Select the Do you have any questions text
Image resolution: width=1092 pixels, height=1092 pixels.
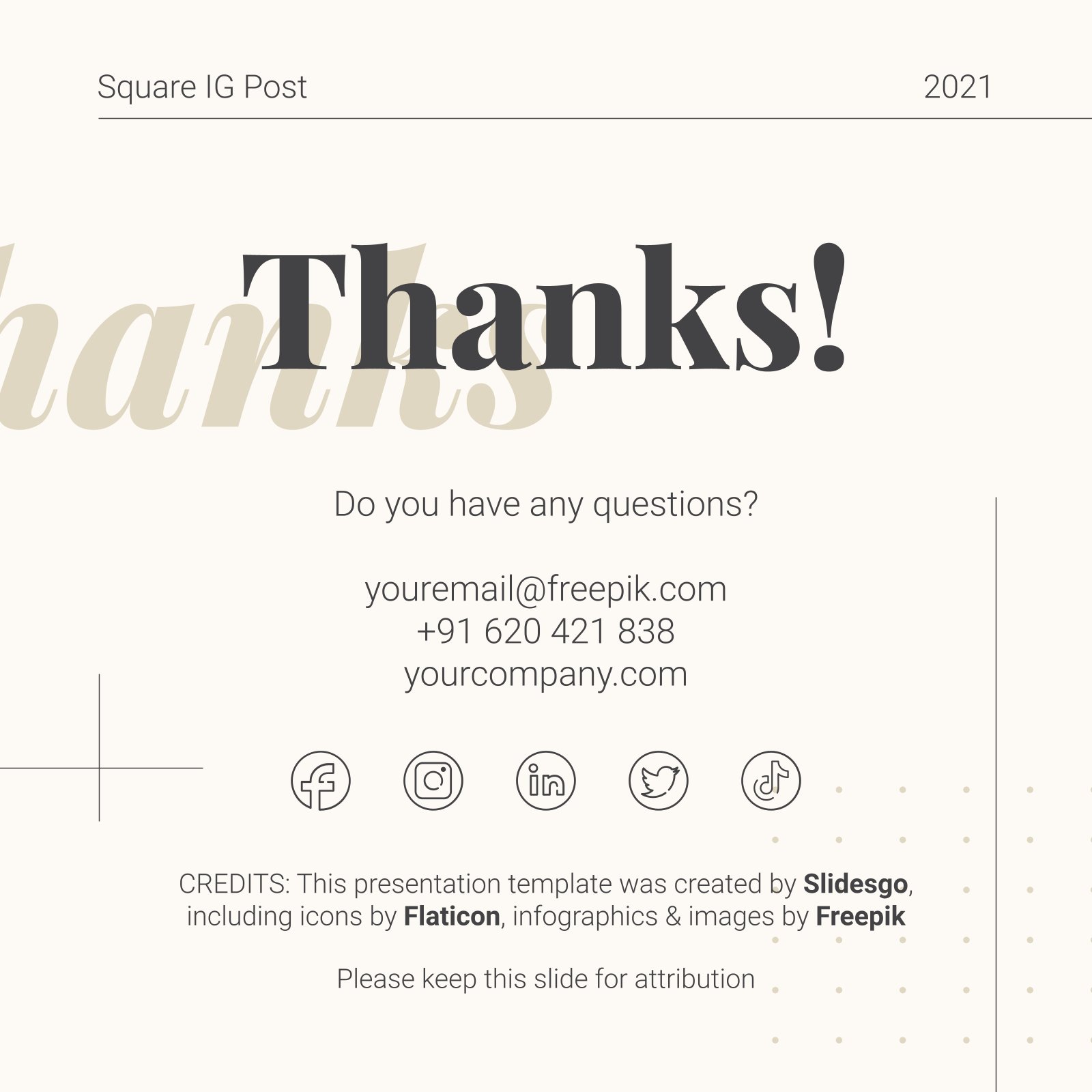546,505
